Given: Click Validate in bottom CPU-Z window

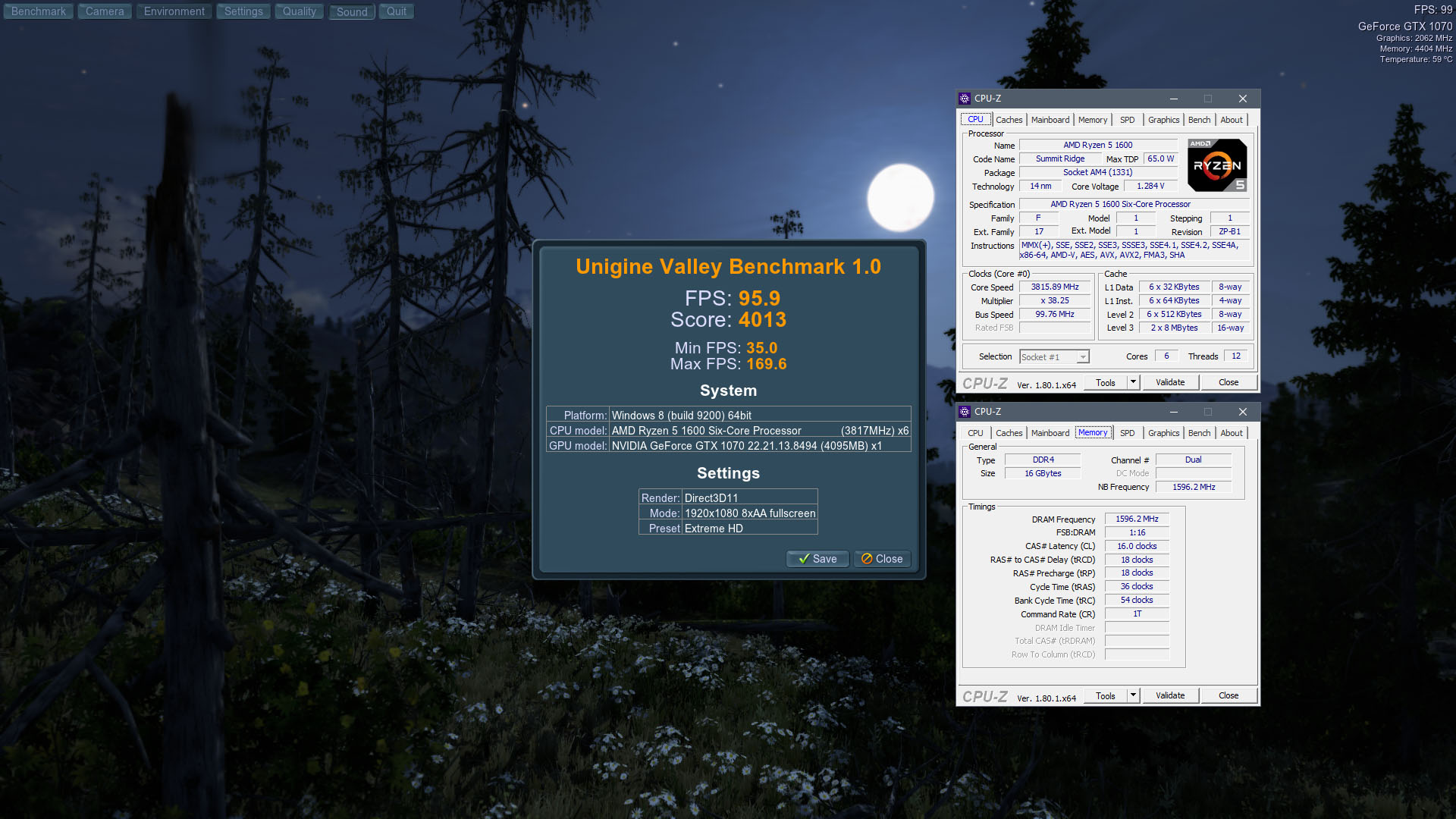Looking at the screenshot, I should [x=1170, y=696].
